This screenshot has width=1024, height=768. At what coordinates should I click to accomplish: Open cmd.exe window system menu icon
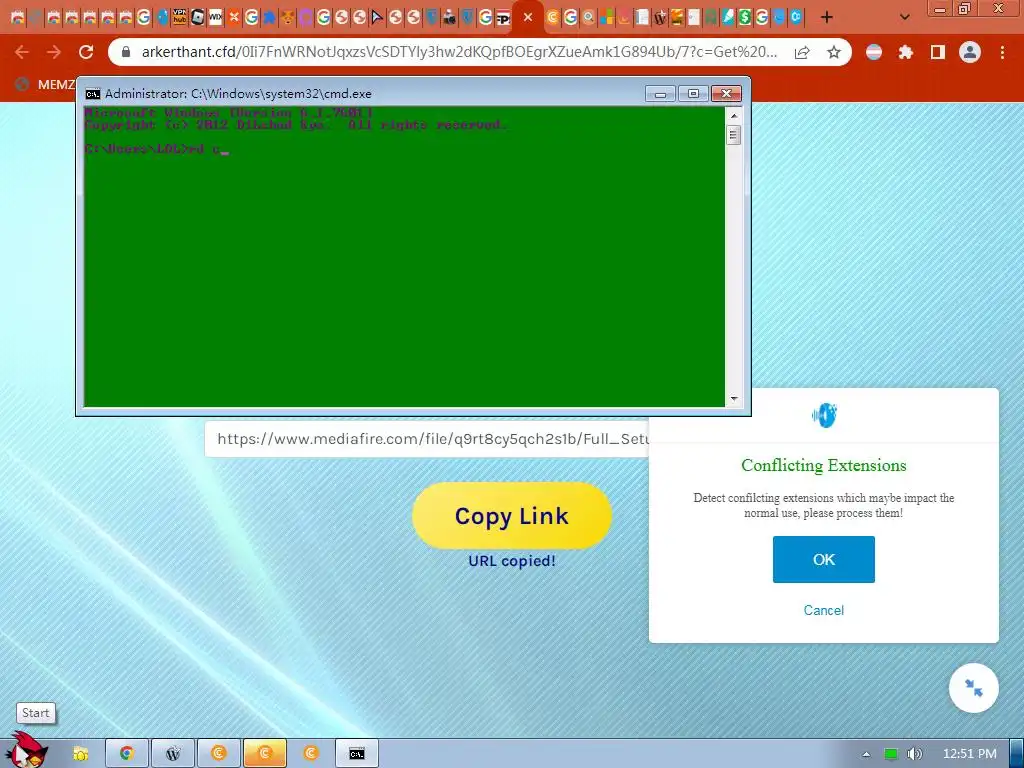(93, 94)
